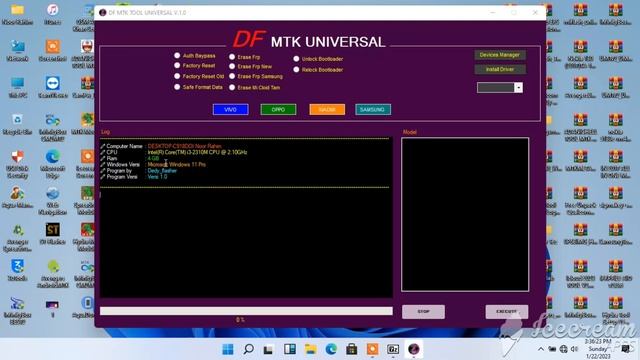
Task: Click the DF MTK Tool title bar icon
Action: tap(102, 13)
